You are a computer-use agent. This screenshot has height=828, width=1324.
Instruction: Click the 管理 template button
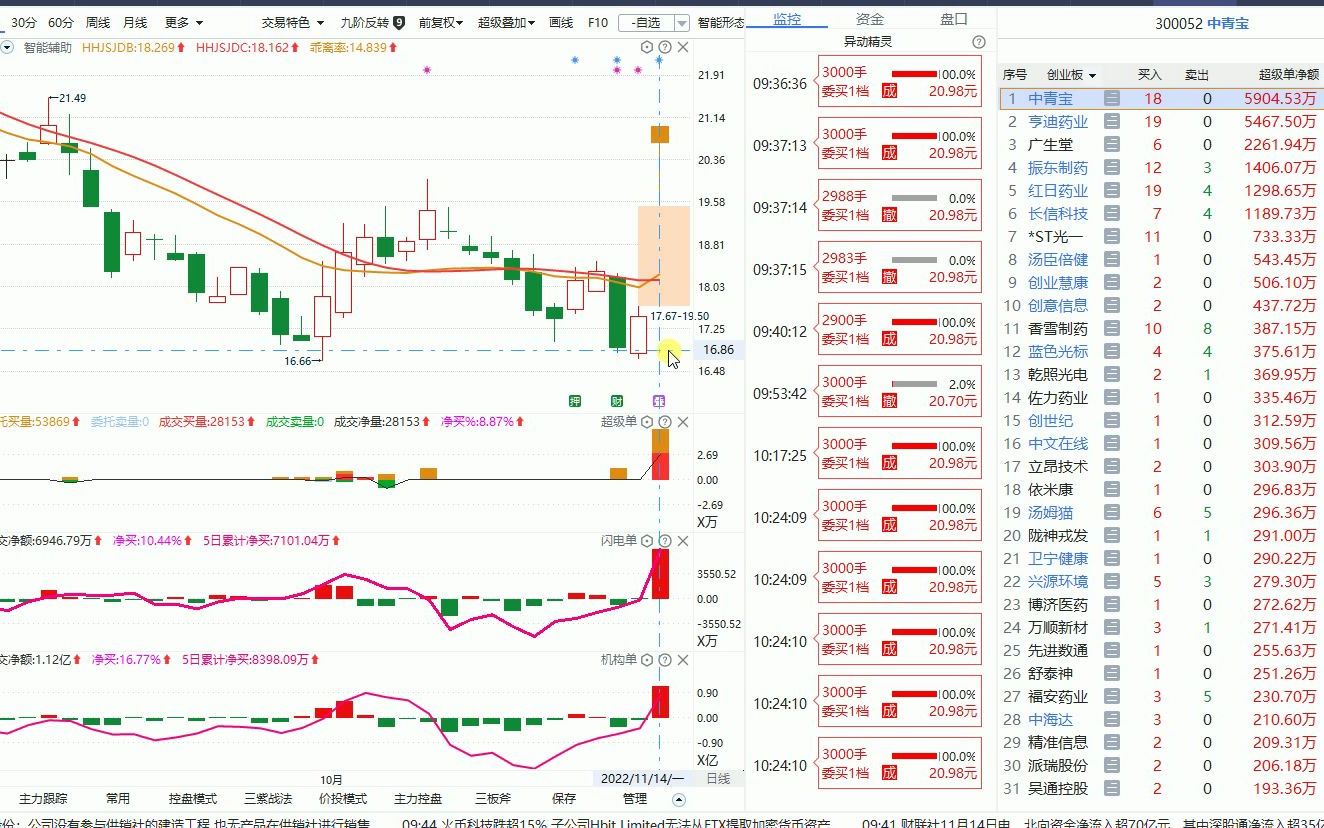(x=635, y=799)
